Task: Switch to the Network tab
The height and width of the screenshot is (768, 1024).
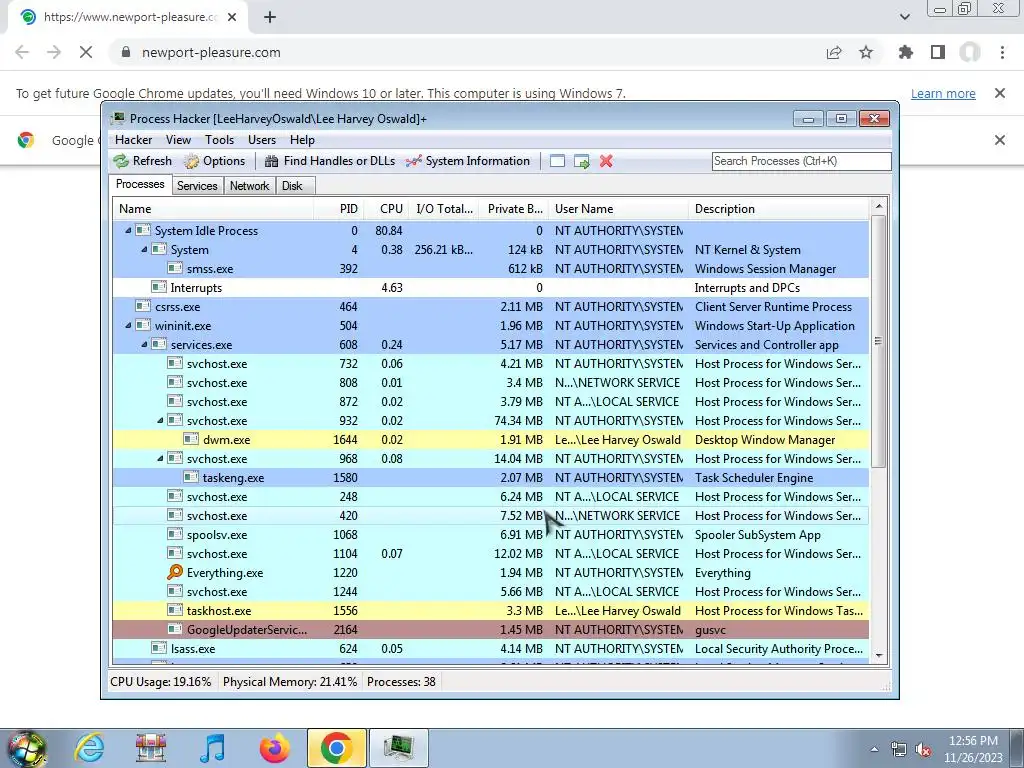Action: point(249,186)
